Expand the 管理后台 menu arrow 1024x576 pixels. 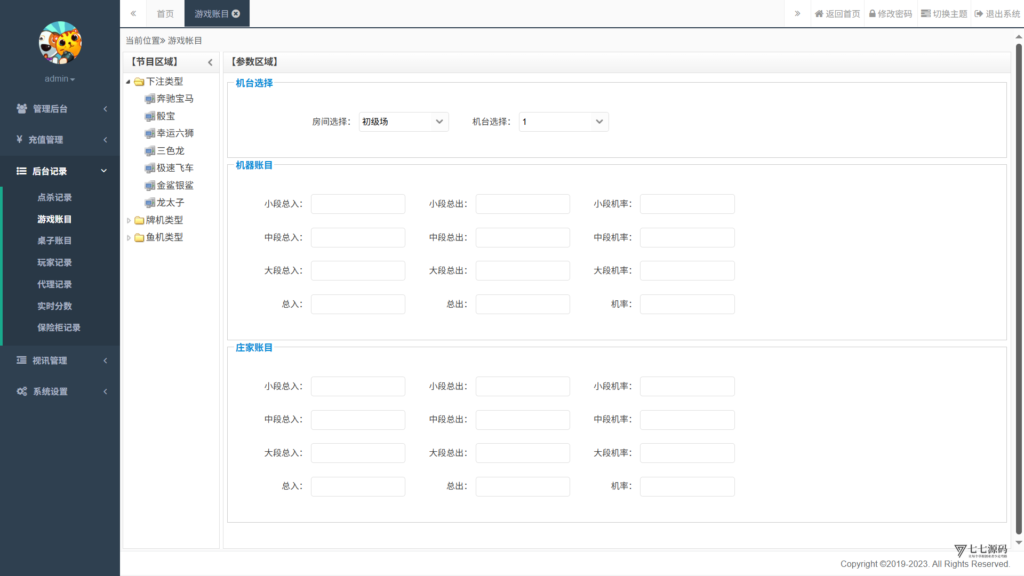tap(105, 109)
